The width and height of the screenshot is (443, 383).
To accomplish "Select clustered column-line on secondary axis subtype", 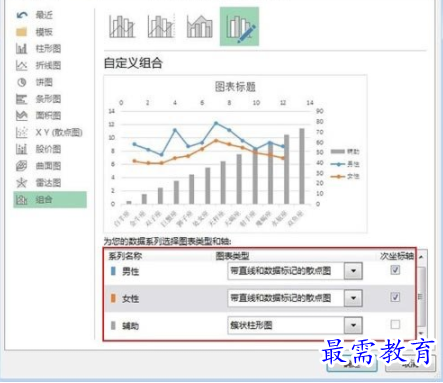I will tap(161, 26).
